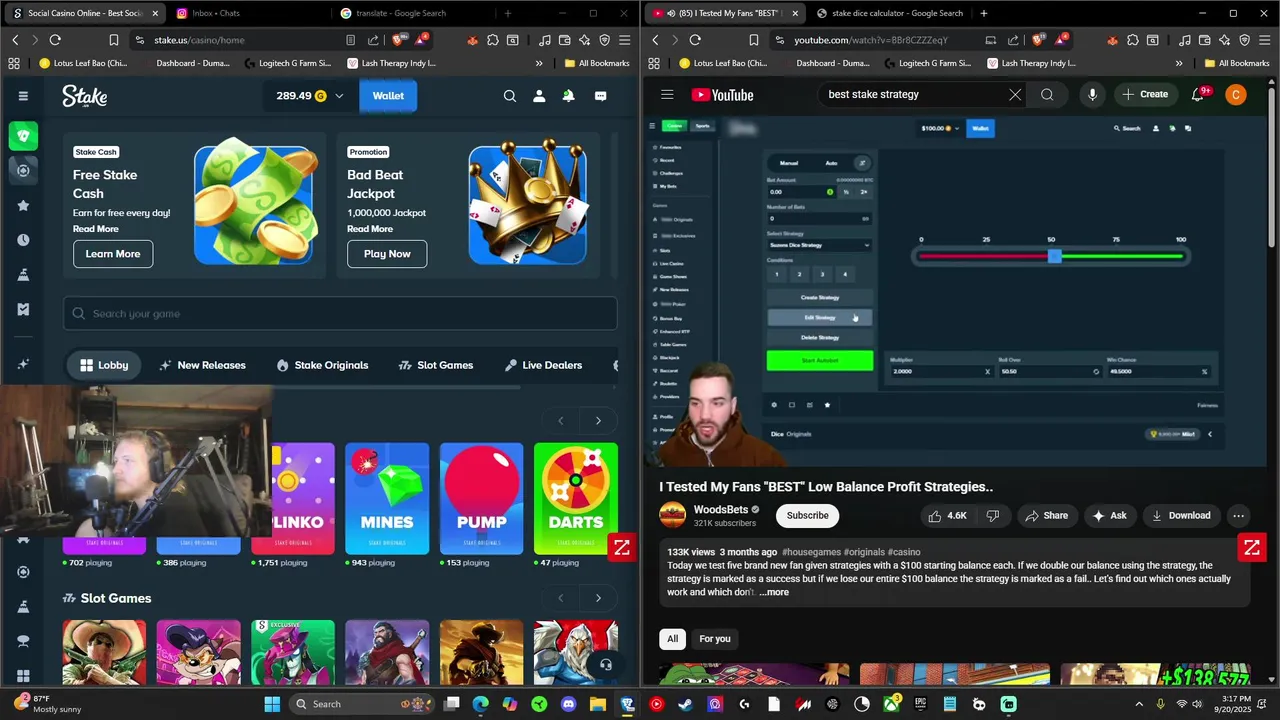
Task: Click YouTube search magnifier button
Action: click(1047, 95)
